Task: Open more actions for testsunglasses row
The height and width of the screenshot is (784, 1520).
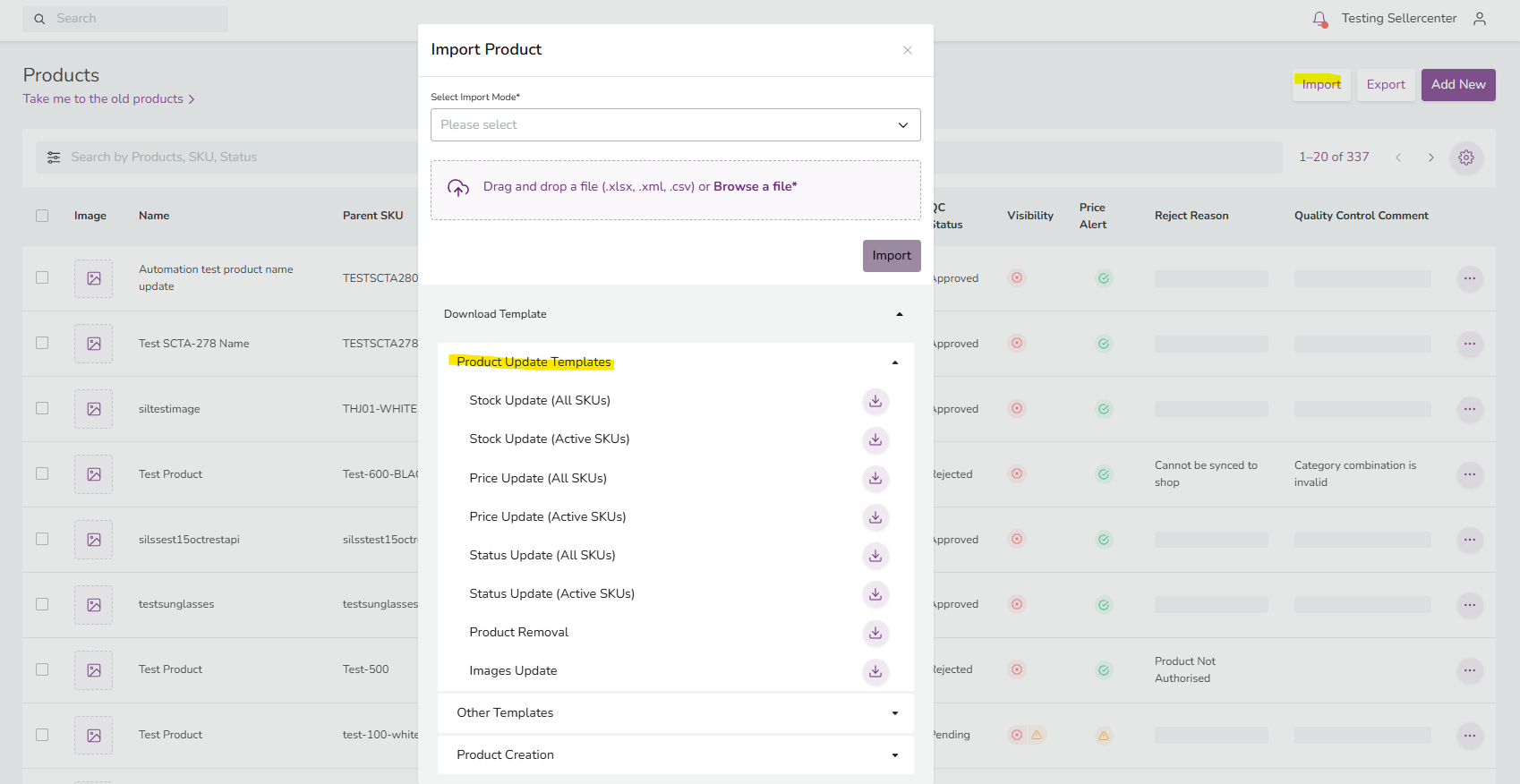Action: [1470, 605]
